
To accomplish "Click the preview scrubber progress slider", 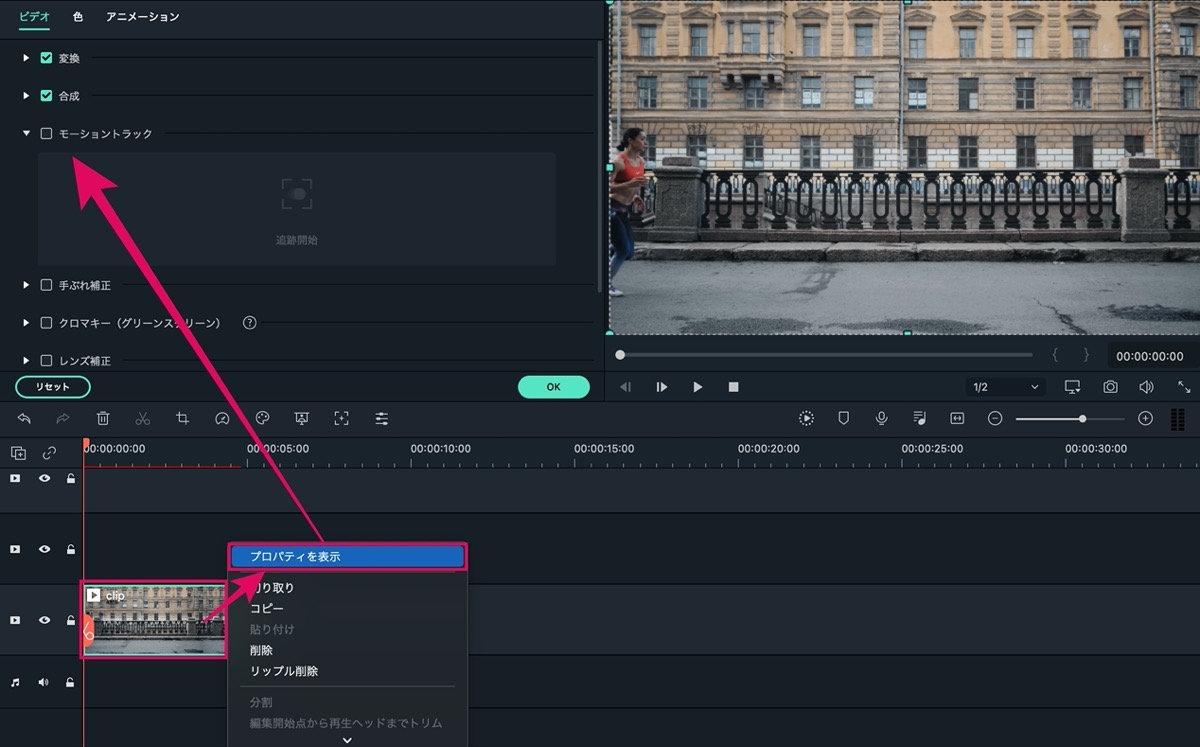I will tap(825, 355).
